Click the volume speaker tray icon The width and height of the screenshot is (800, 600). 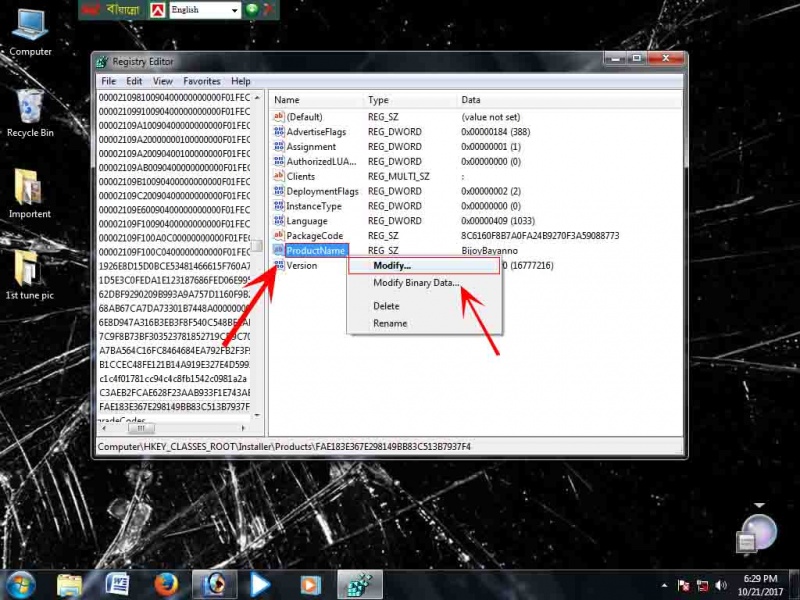tap(721, 585)
